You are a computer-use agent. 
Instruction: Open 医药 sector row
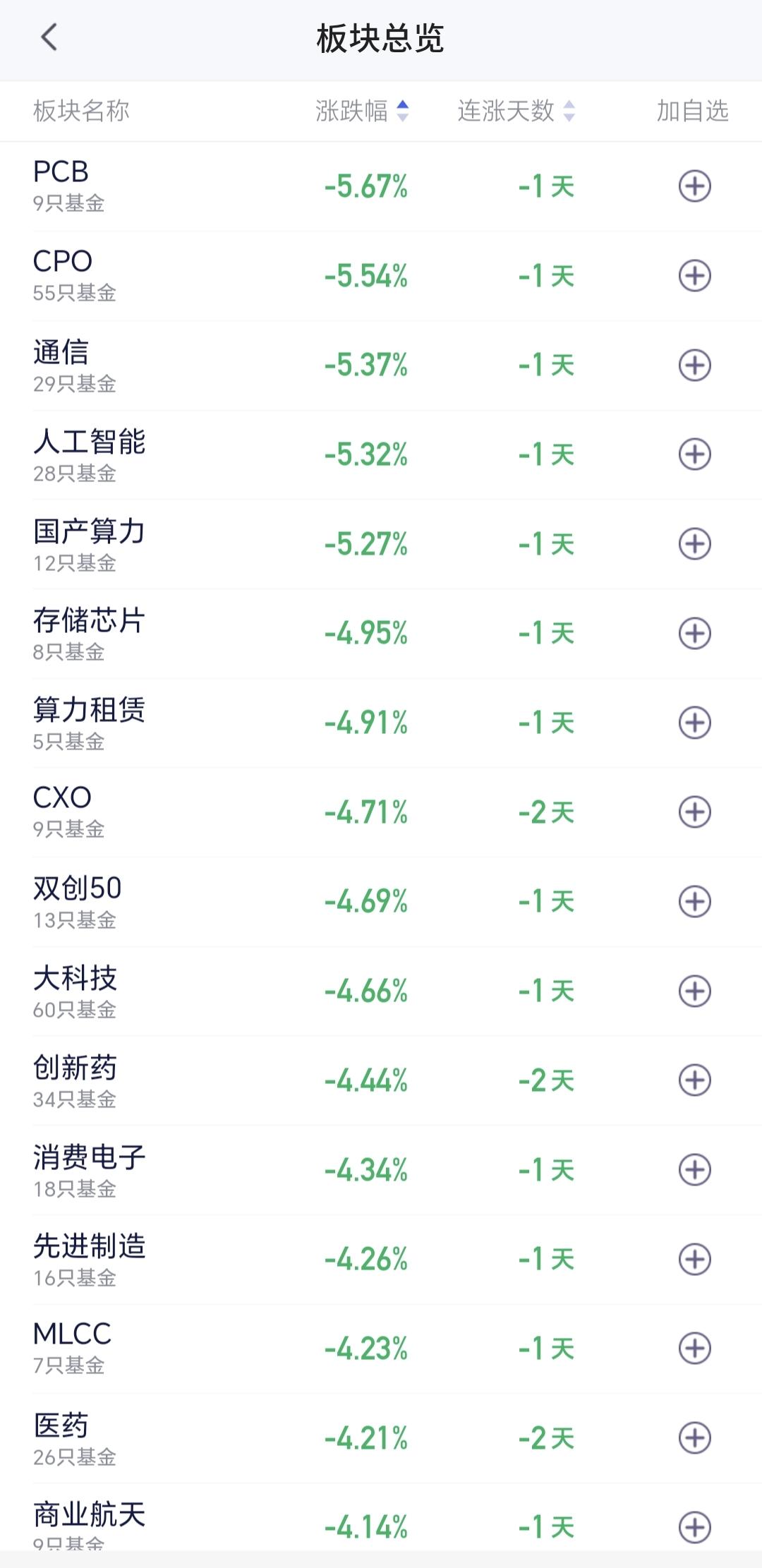tap(381, 1438)
